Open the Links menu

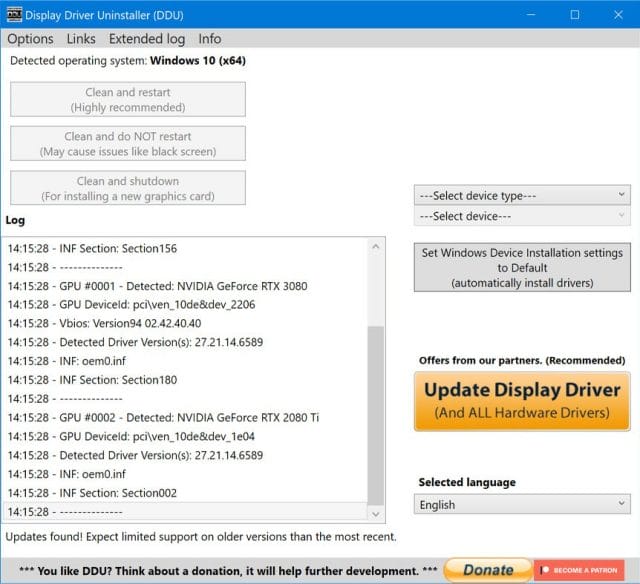click(81, 39)
